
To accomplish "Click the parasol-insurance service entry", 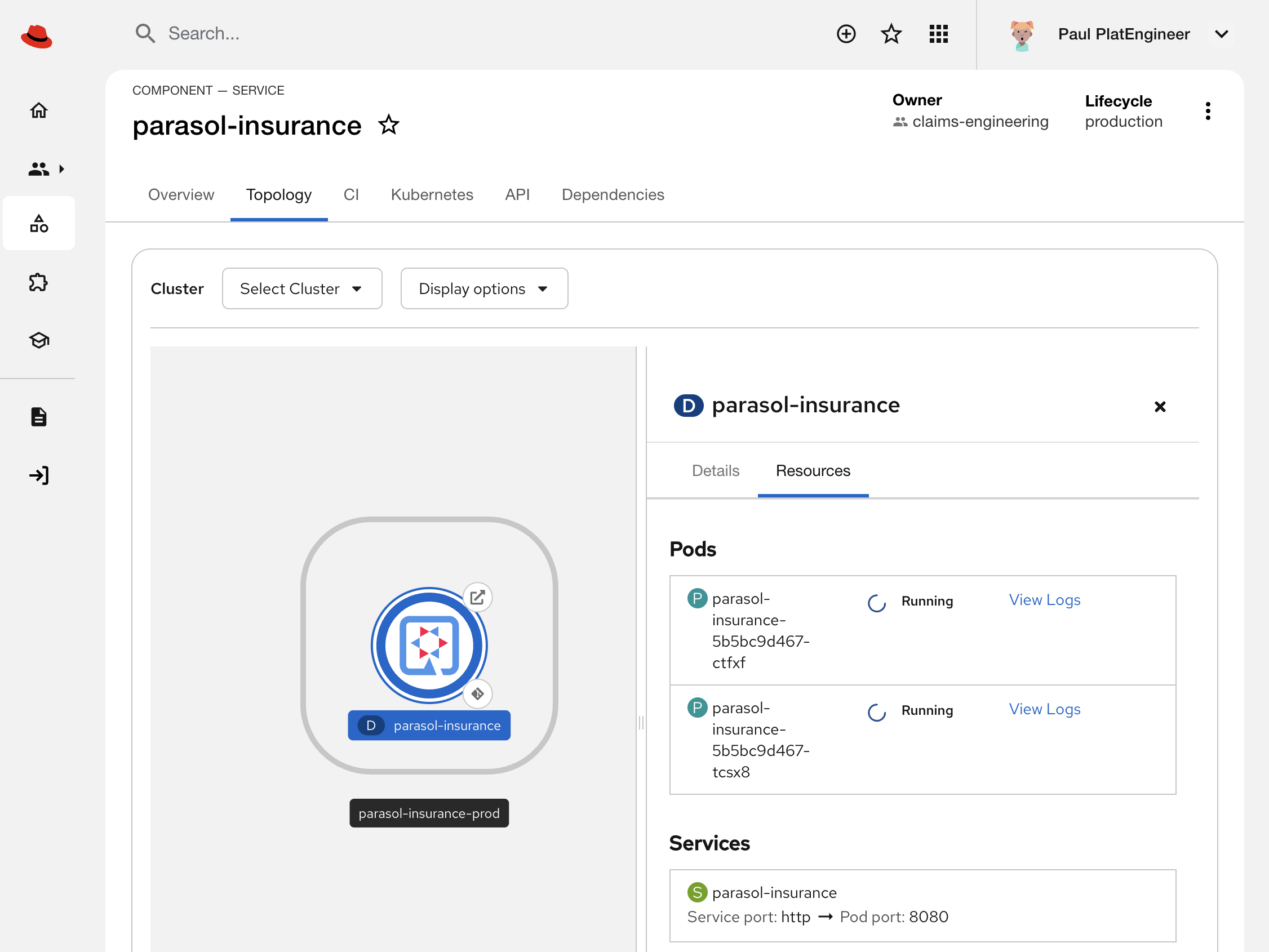I will coord(774,893).
